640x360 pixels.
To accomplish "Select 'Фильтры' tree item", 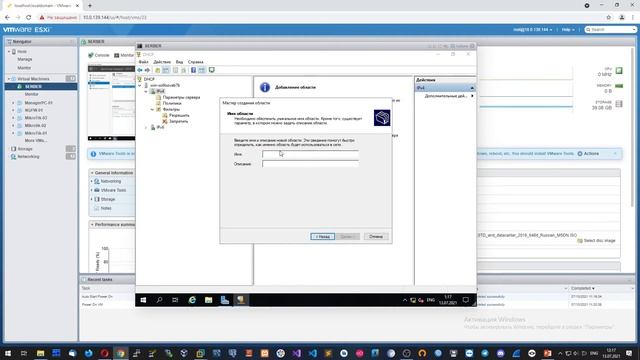I will [171, 109].
